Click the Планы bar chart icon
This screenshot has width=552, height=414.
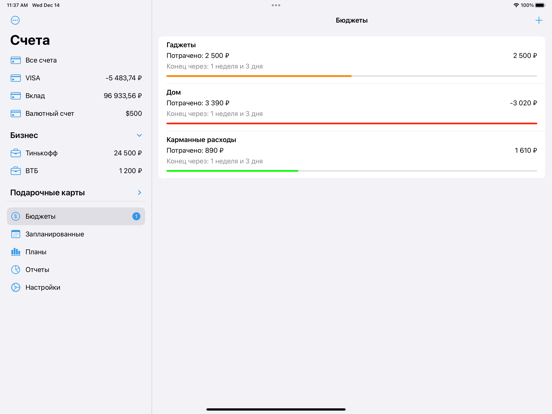click(x=15, y=252)
